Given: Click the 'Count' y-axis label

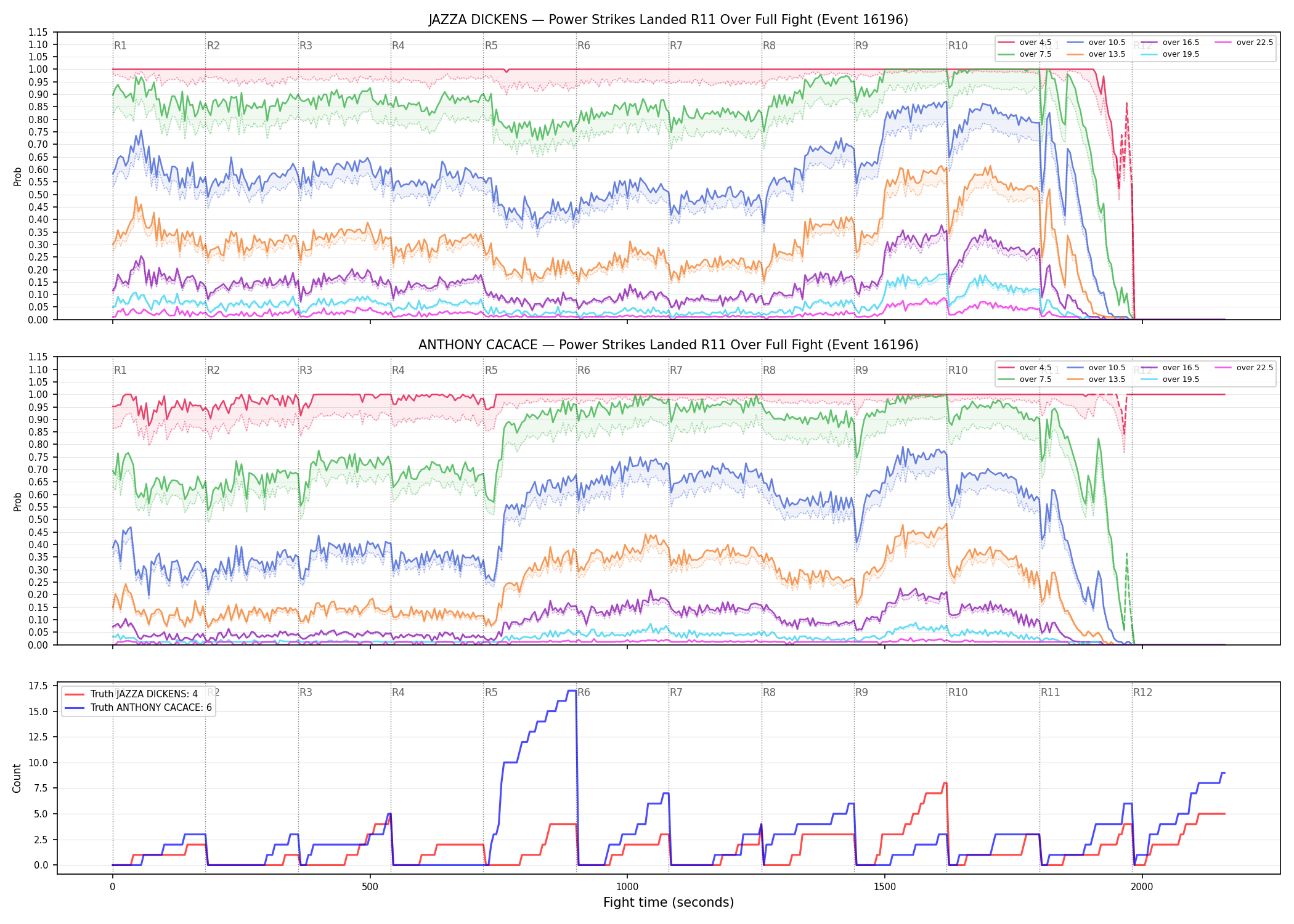Looking at the screenshot, I should (17, 778).
